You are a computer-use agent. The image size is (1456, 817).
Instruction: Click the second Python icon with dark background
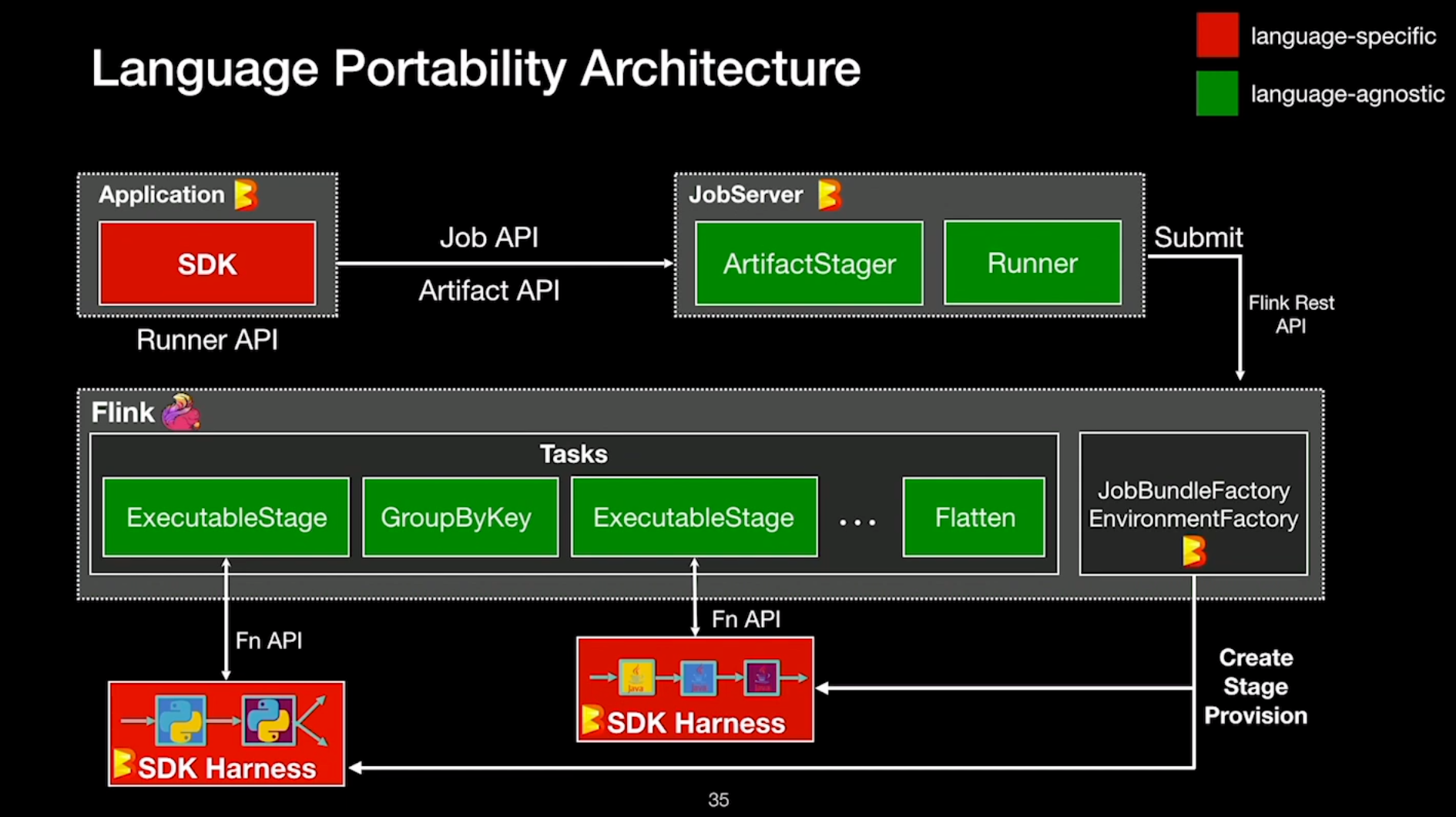pos(268,721)
